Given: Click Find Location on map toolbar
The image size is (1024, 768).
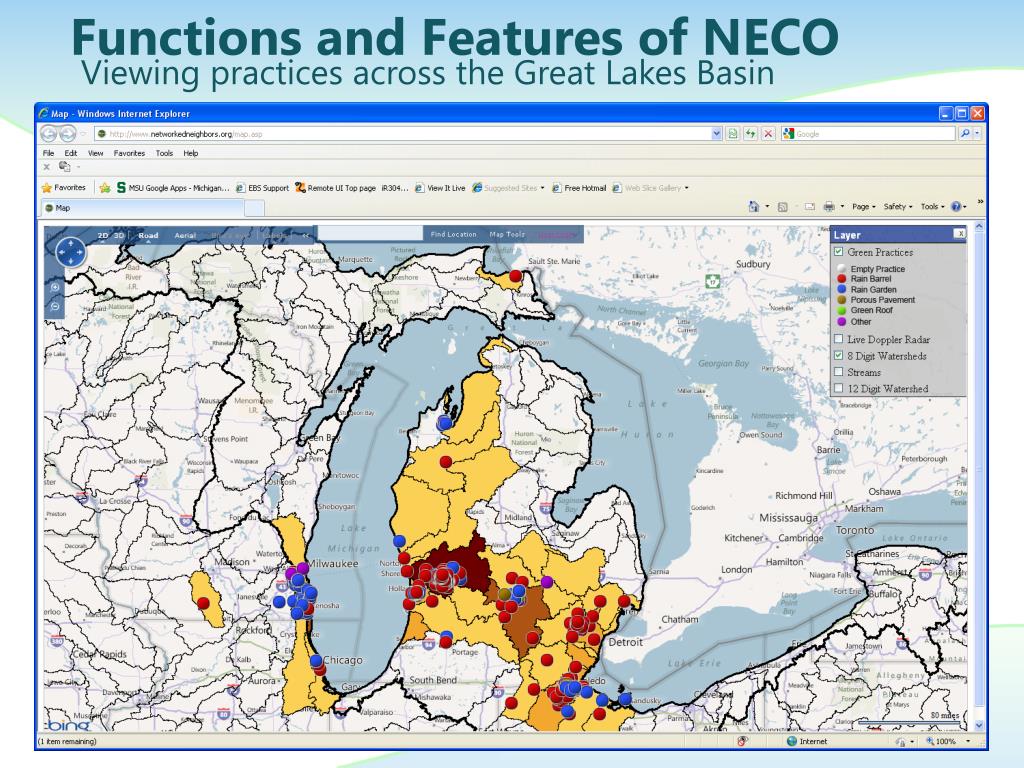Looking at the screenshot, I should click(x=453, y=234).
